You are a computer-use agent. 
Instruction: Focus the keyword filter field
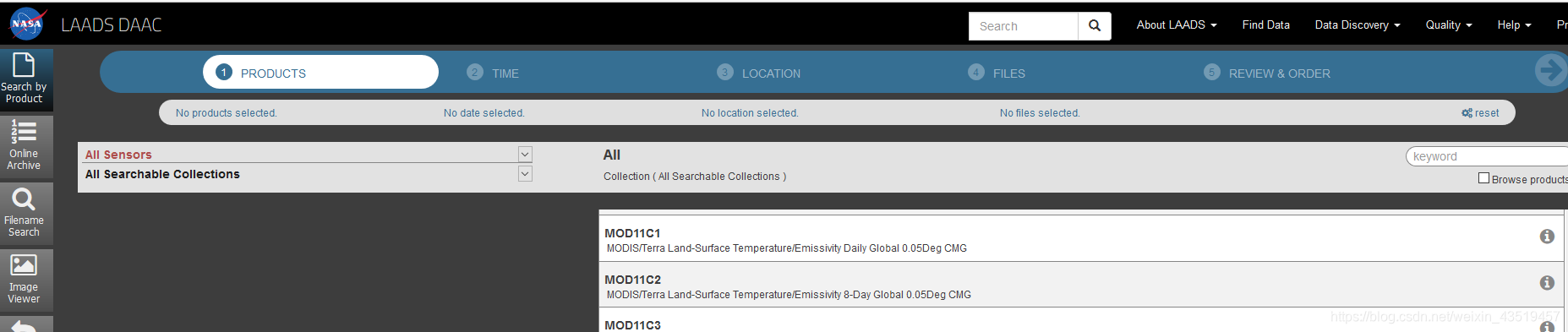[x=1487, y=156]
